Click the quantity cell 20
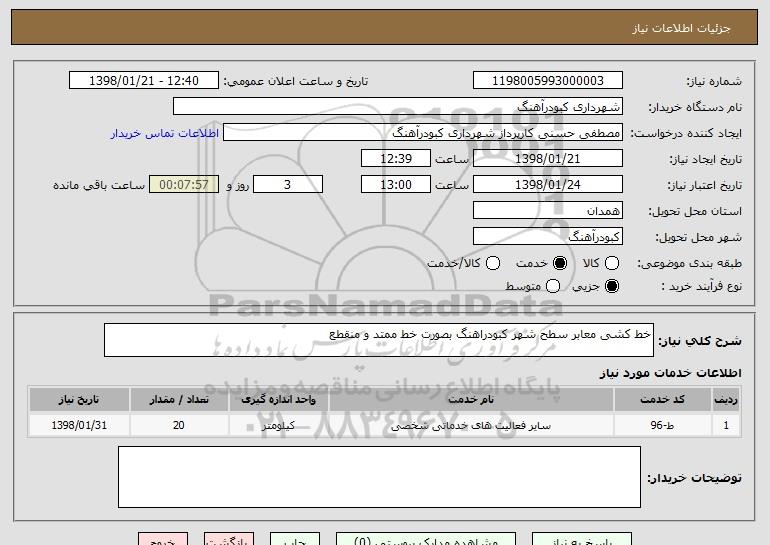The height and width of the screenshot is (545, 770). [x=179, y=425]
